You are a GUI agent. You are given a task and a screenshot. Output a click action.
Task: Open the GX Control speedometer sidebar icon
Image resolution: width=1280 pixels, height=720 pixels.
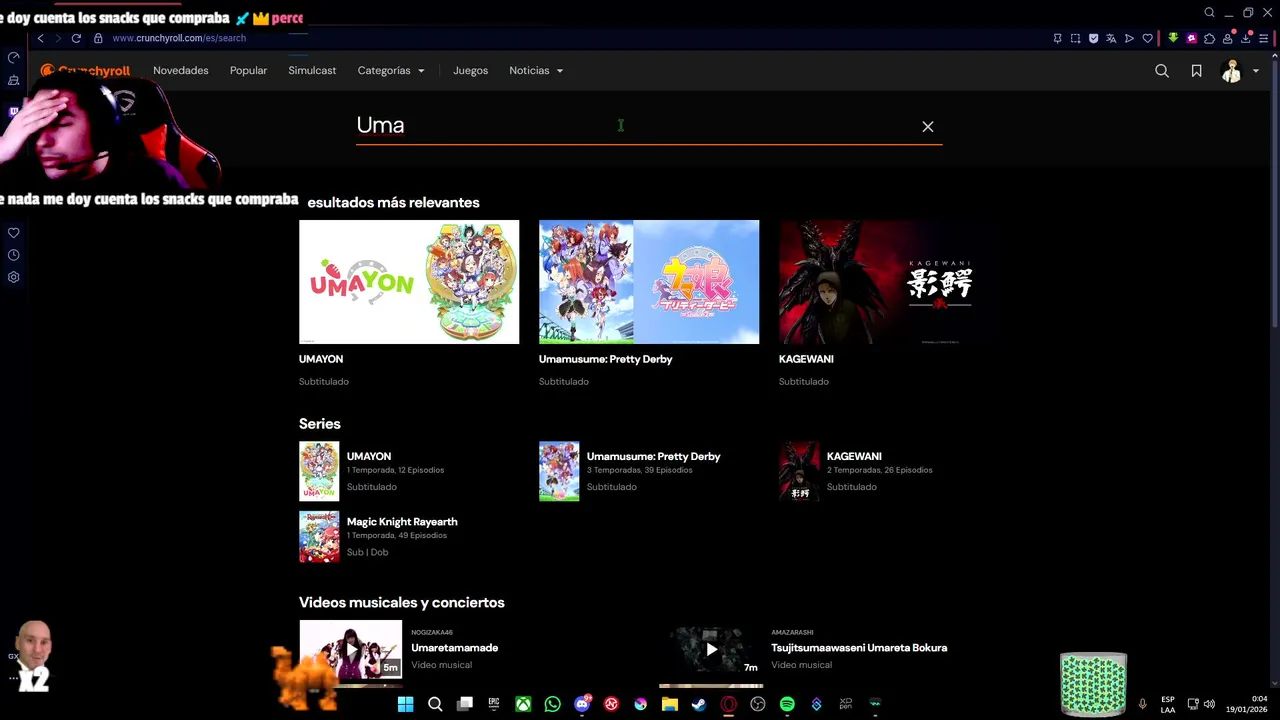[x=13, y=58]
